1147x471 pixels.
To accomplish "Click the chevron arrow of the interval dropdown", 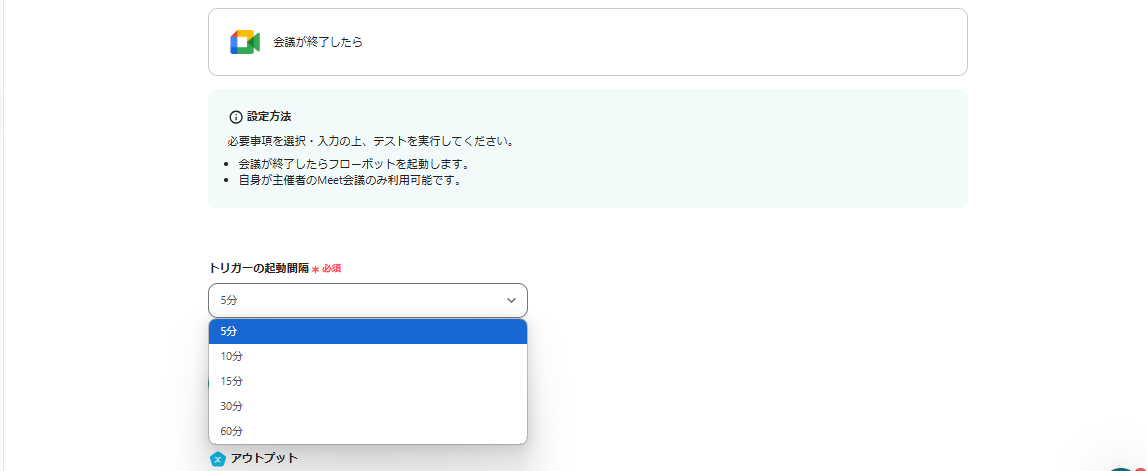I will [511, 301].
